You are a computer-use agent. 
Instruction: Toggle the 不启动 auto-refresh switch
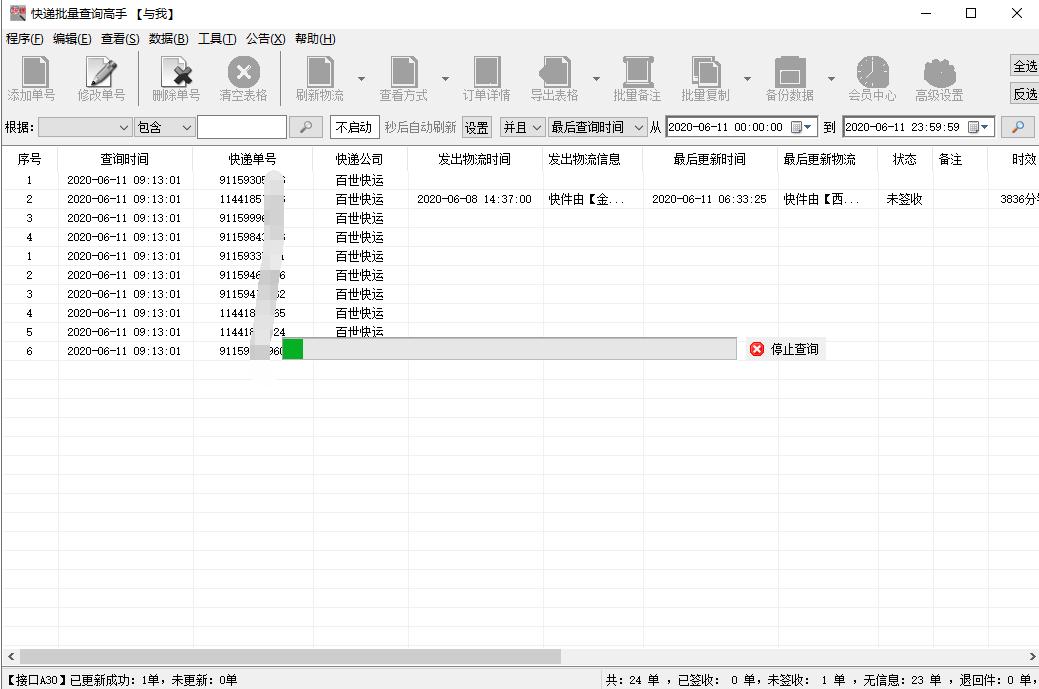[355, 127]
